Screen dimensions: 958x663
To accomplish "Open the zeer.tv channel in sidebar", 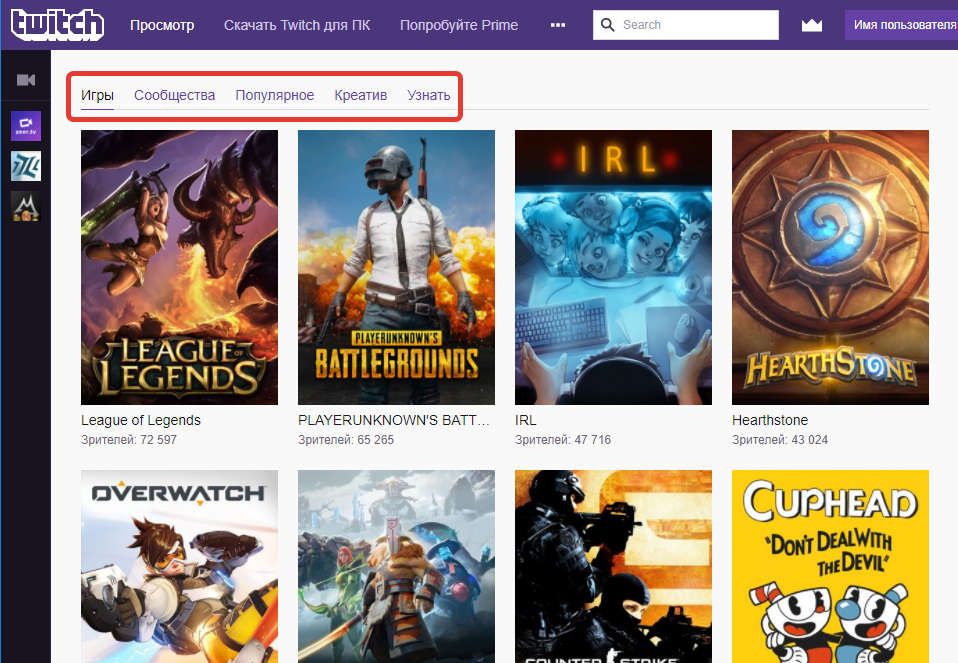I will click(26, 126).
